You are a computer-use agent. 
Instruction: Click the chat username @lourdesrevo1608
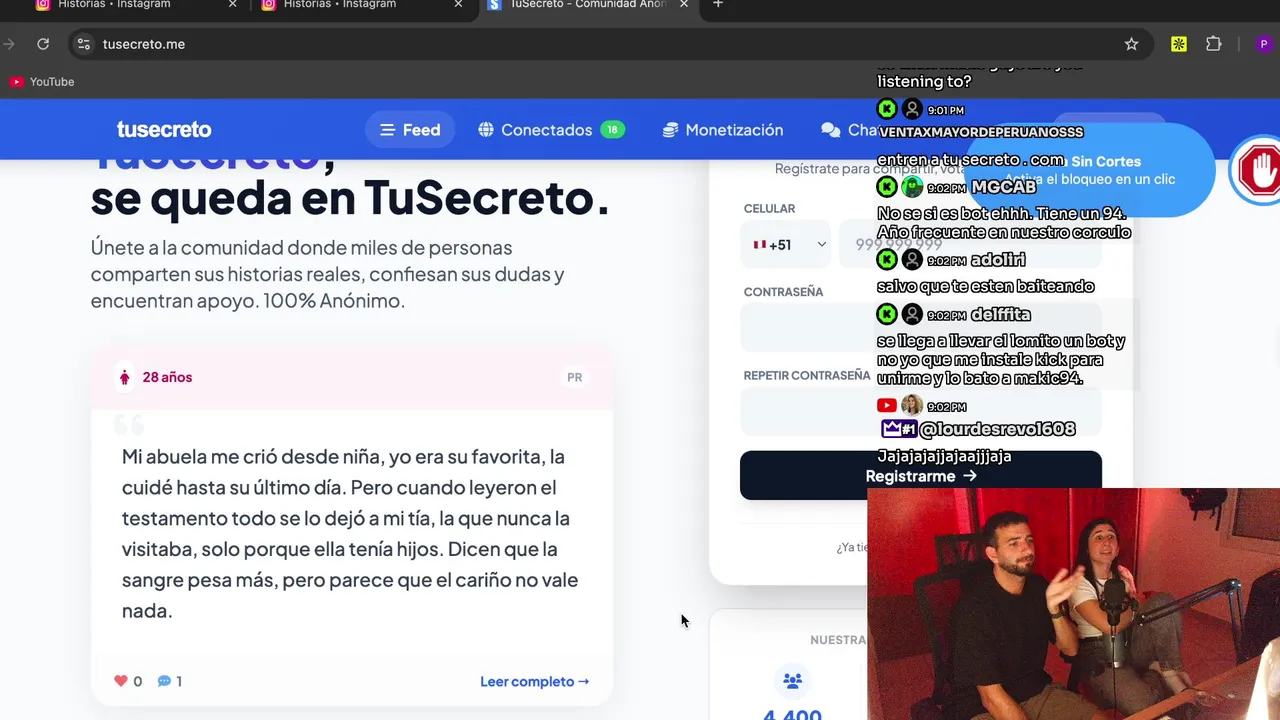pyautogui.click(x=997, y=429)
